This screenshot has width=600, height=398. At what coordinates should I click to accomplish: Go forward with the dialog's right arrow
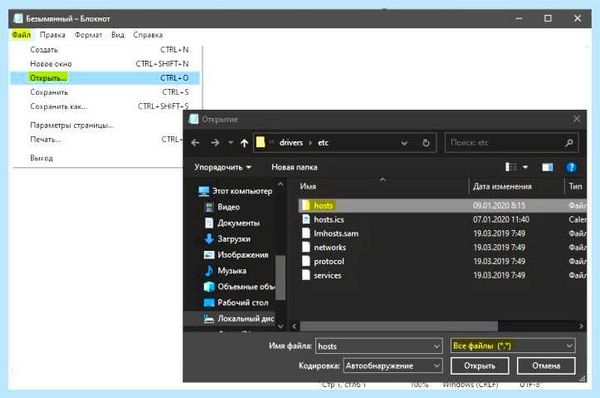click(215, 143)
